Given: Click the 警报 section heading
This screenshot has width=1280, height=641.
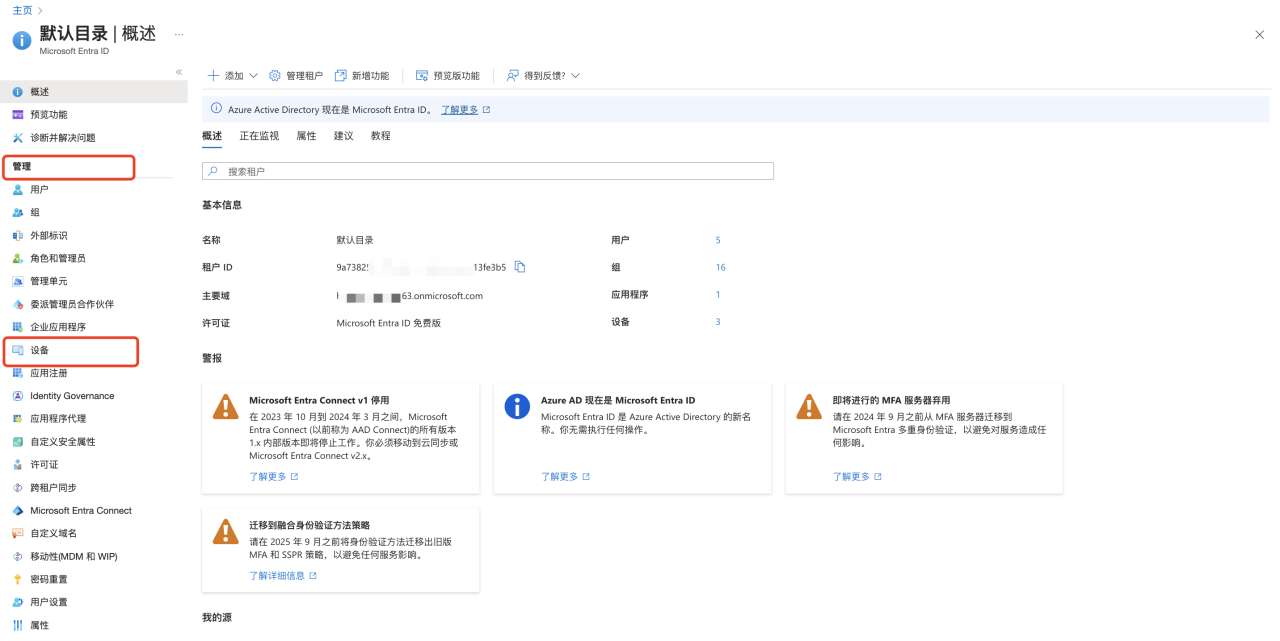Looking at the screenshot, I should pos(212,358).
